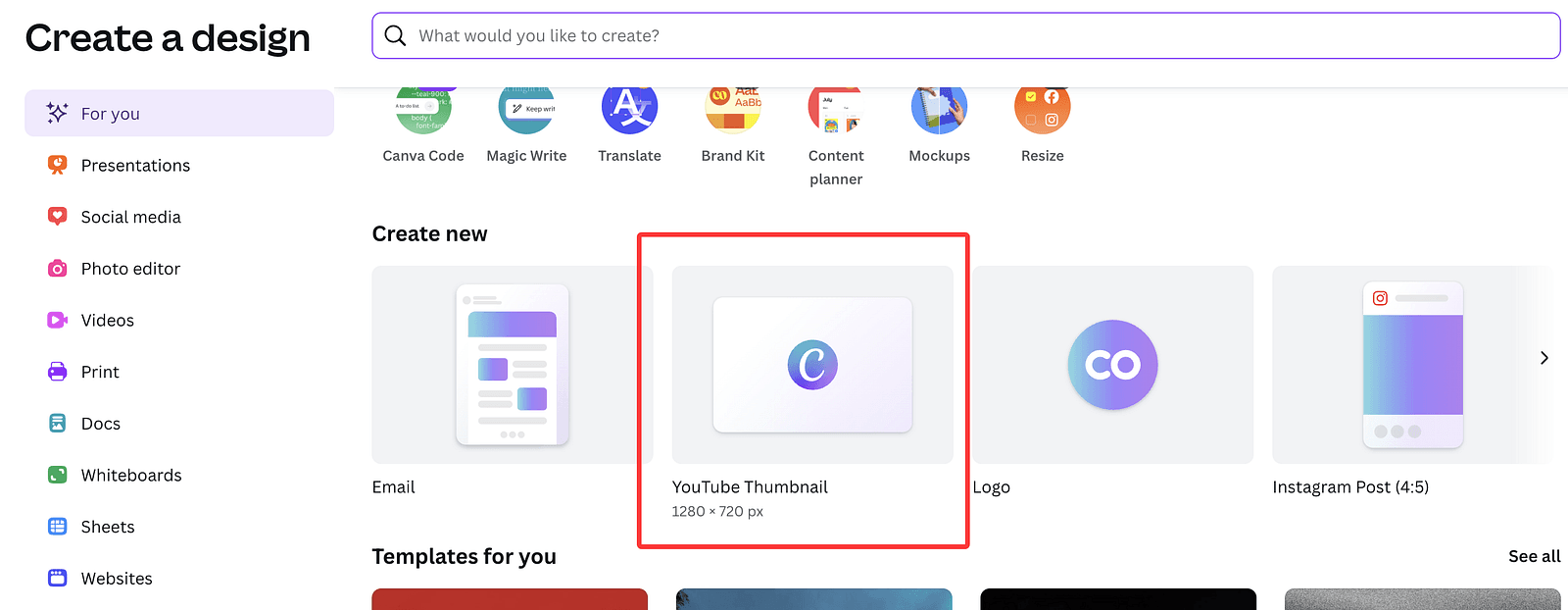Image resolution: width=1568 pixels, height=610 pixels.
Task: Launch the Magic Write tool
Action: [x=526, y=111]
